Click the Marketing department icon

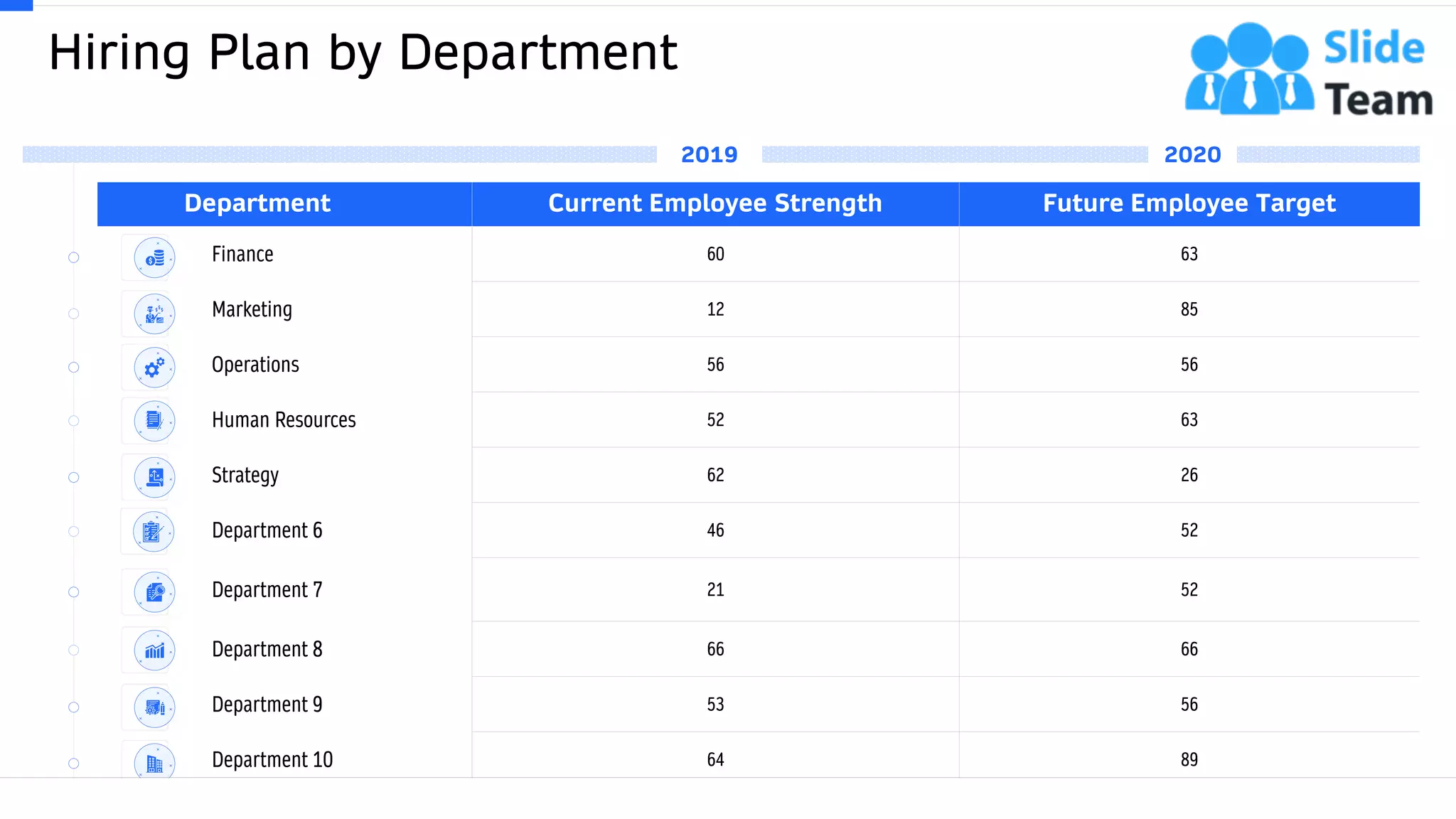(x=154, y=314)
